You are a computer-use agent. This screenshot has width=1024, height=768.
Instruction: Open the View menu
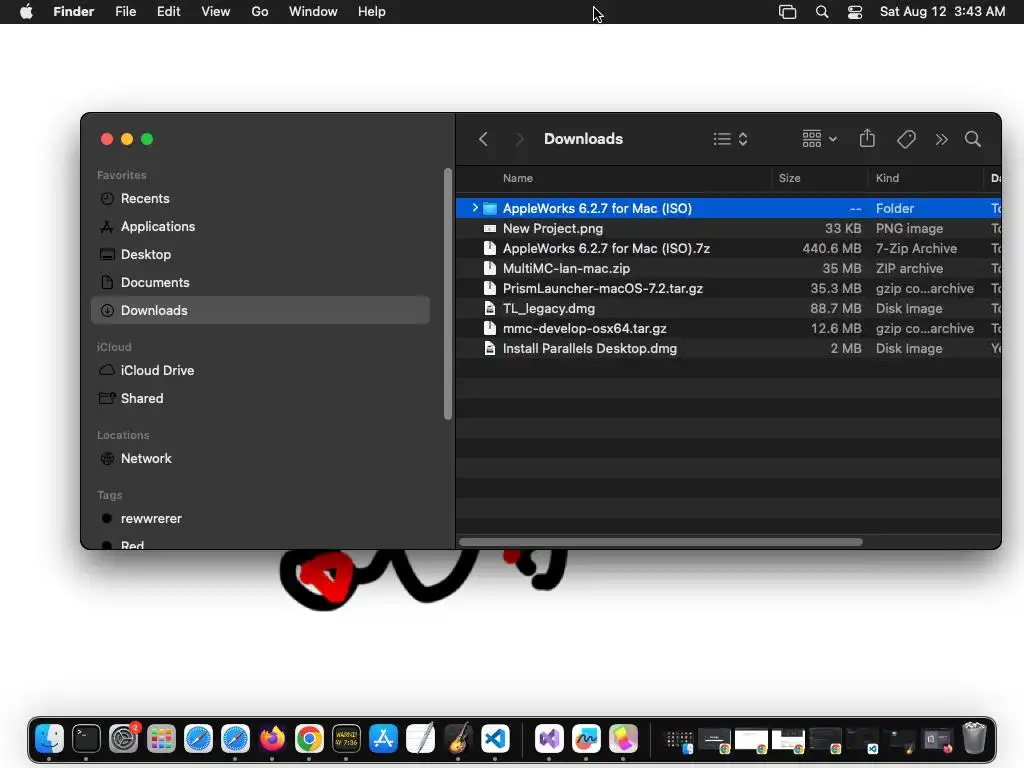[216, 12]
